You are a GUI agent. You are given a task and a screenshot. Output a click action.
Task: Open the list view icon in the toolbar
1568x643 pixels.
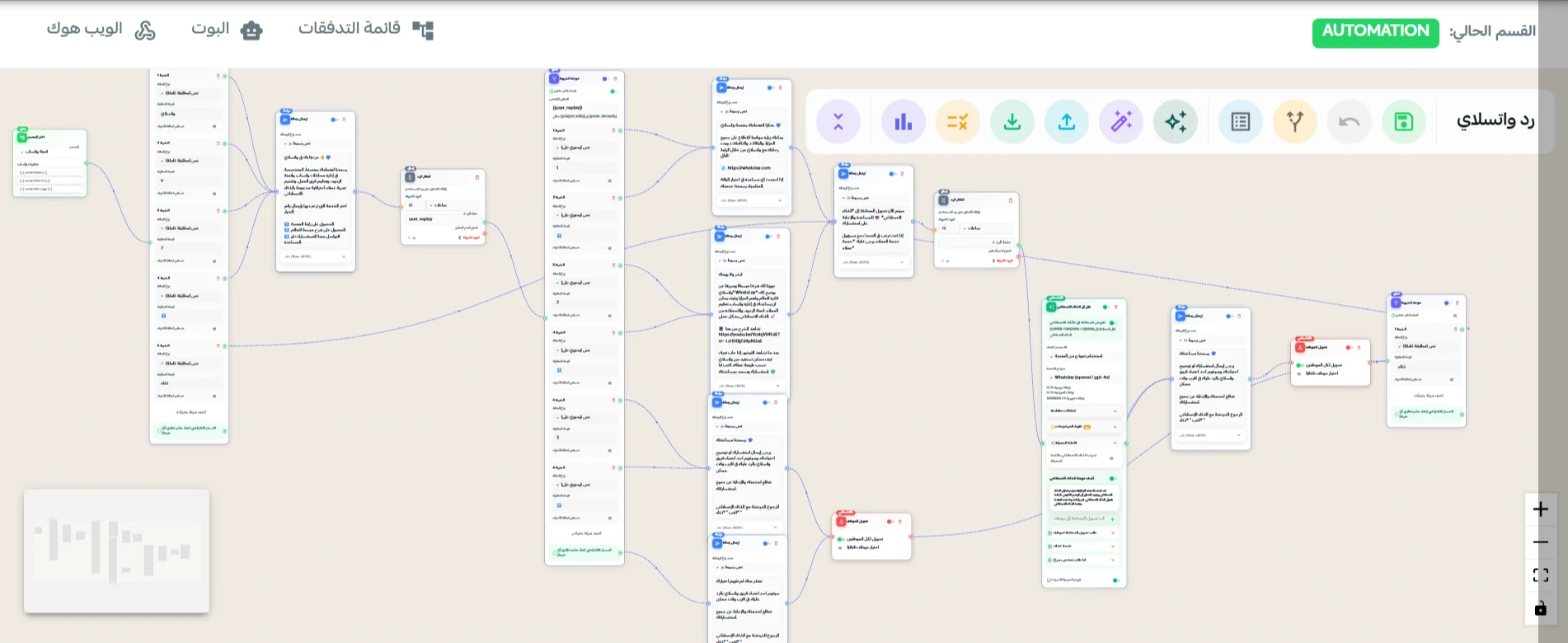(1241, 122)
